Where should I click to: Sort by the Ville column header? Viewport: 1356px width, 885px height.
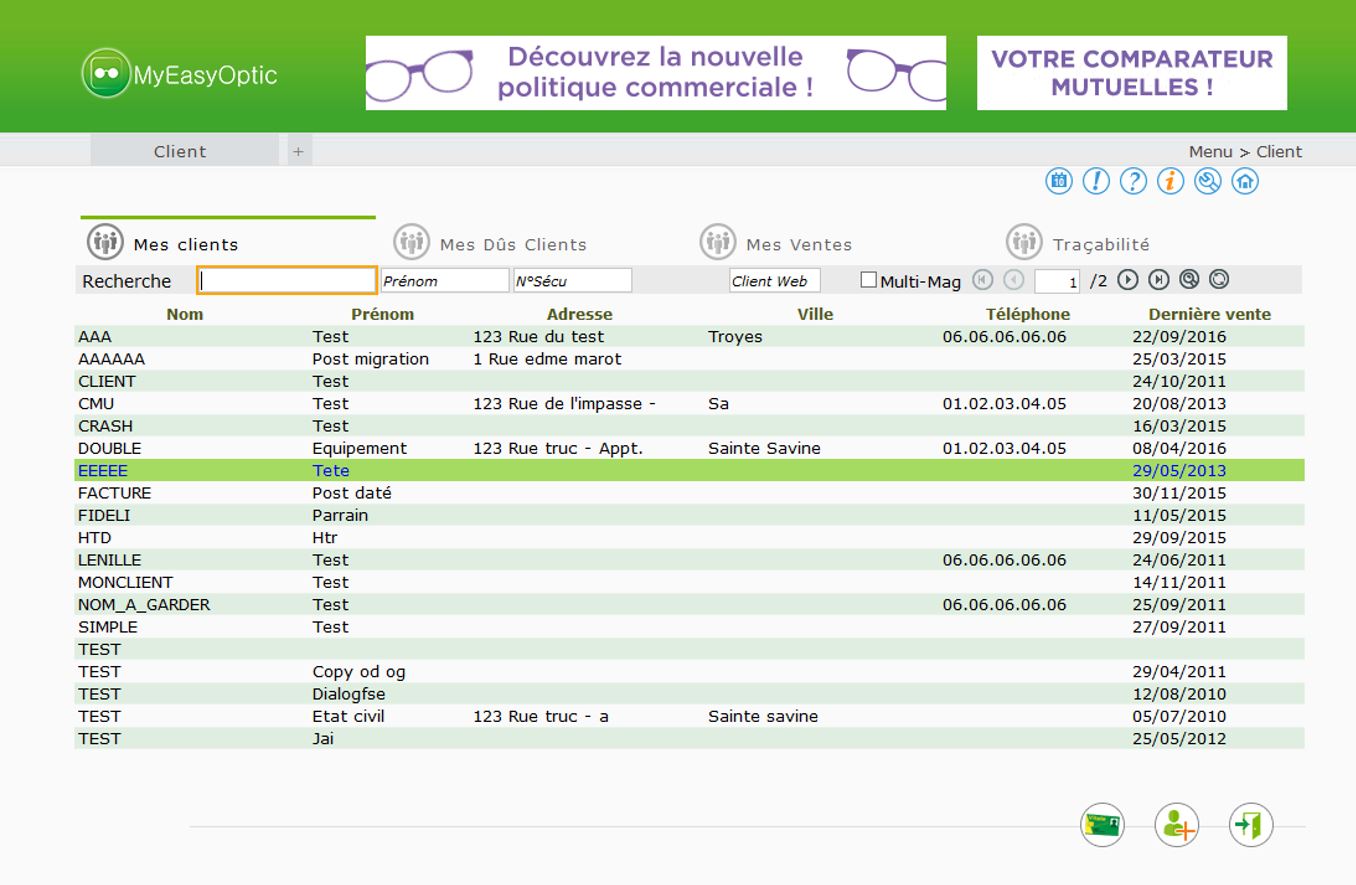(815, 314)
